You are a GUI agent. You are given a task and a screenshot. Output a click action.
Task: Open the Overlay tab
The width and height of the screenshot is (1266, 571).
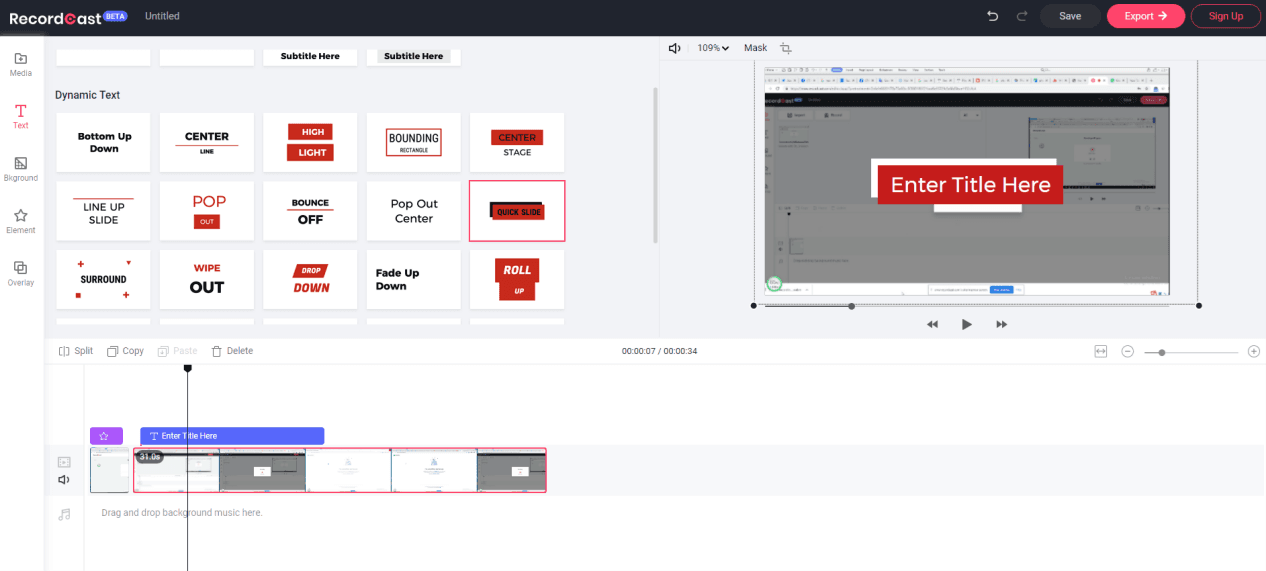(x=20, y=273)
